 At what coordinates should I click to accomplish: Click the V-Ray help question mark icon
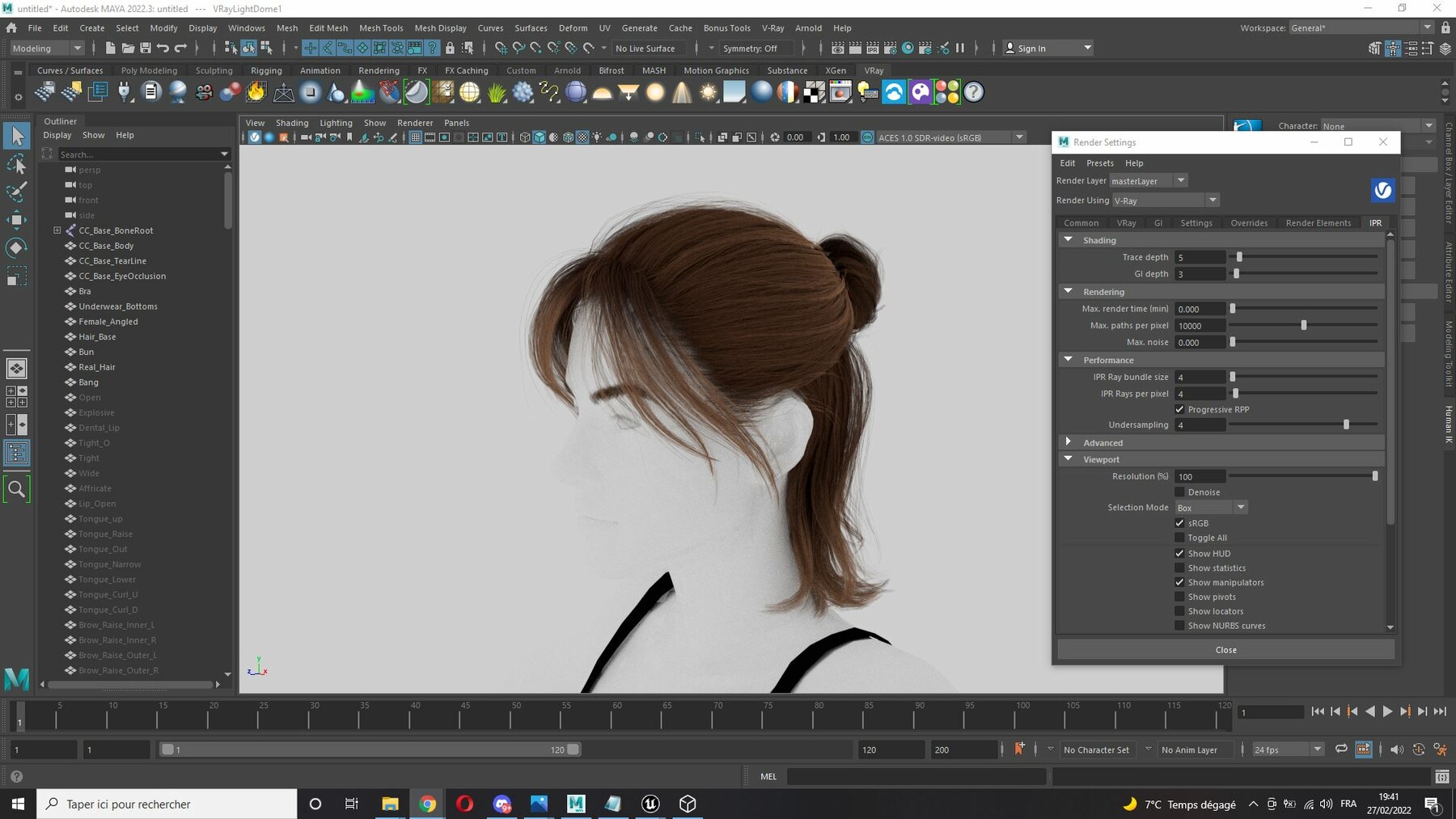[974, 92]
